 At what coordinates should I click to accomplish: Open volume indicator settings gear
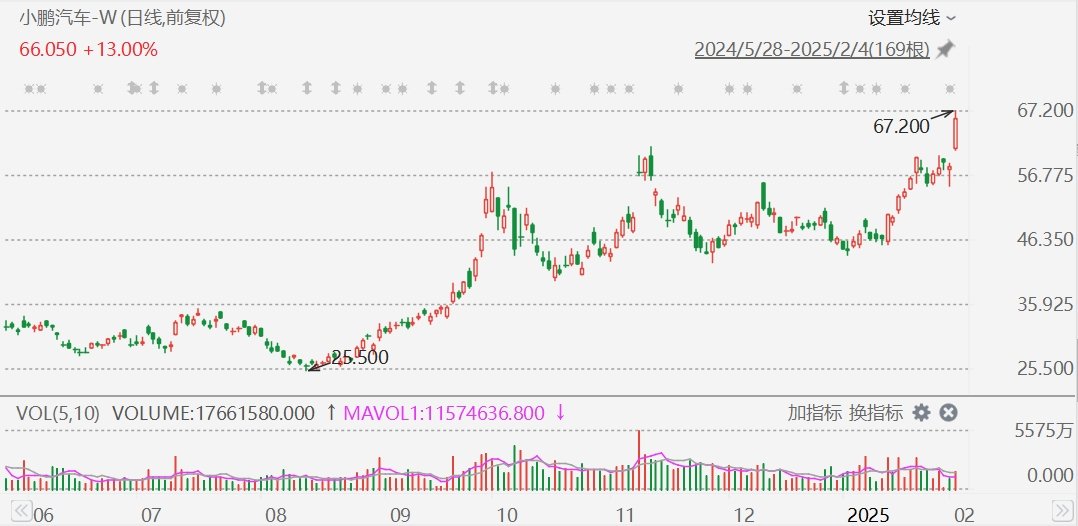point(921,413)
